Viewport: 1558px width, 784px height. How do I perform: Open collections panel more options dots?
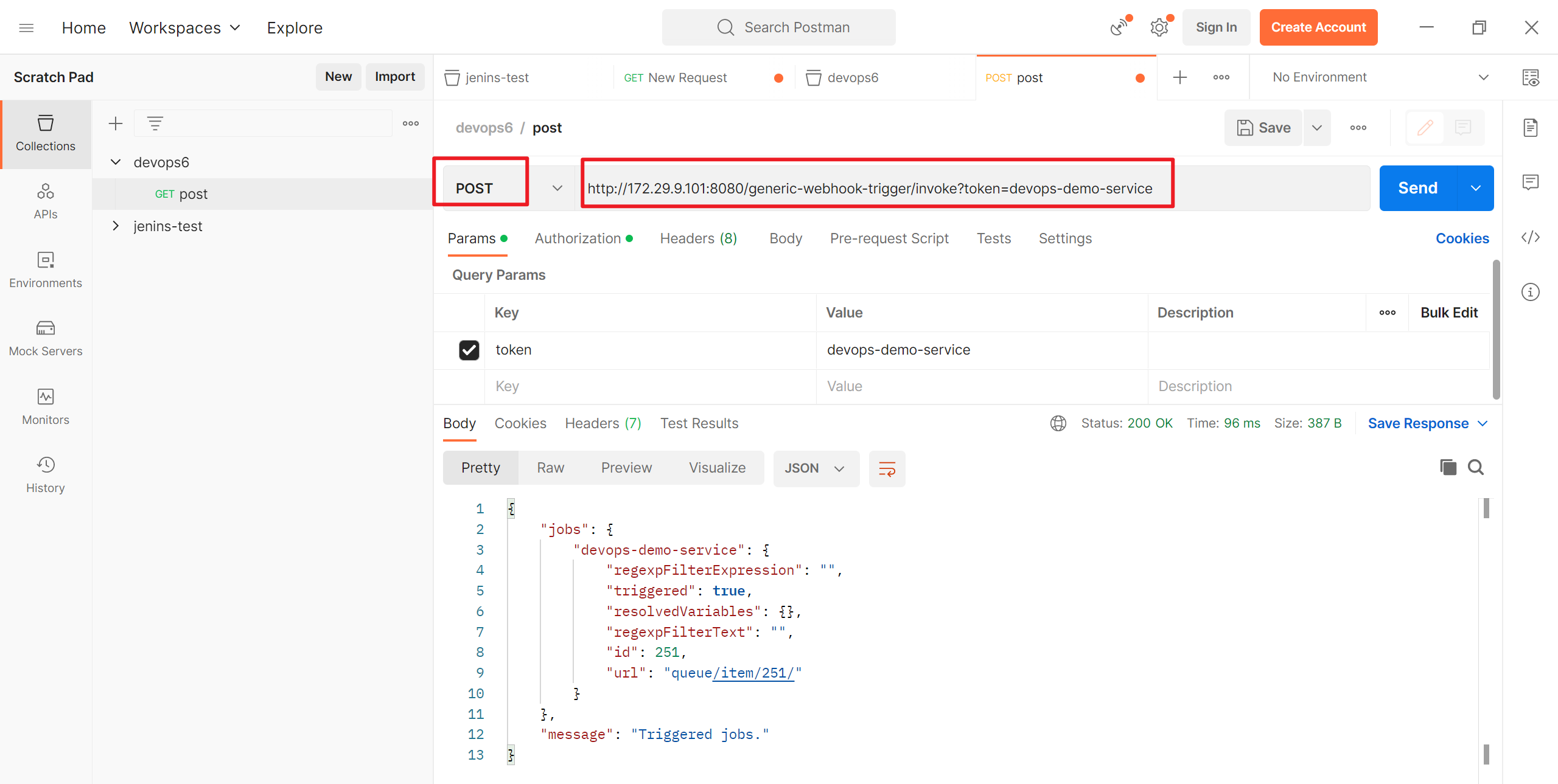point(411,123)
